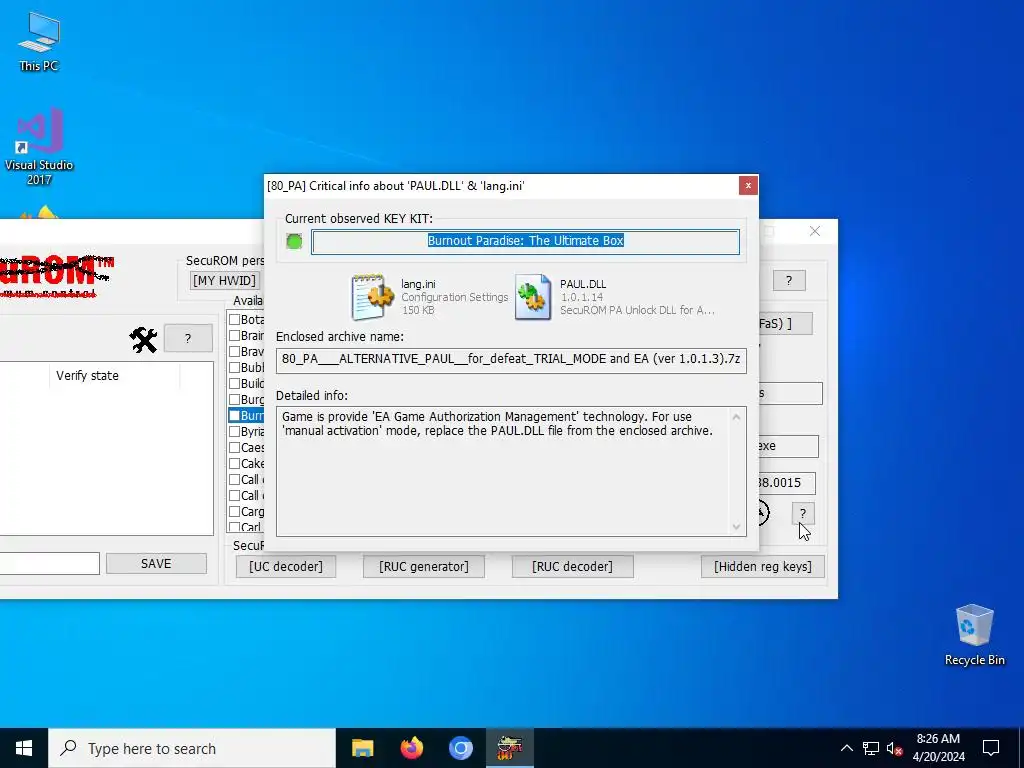This screenshot has width=1024, height=768.
Task: Check the Bota... game checkbox
Action: click(234, 319)
